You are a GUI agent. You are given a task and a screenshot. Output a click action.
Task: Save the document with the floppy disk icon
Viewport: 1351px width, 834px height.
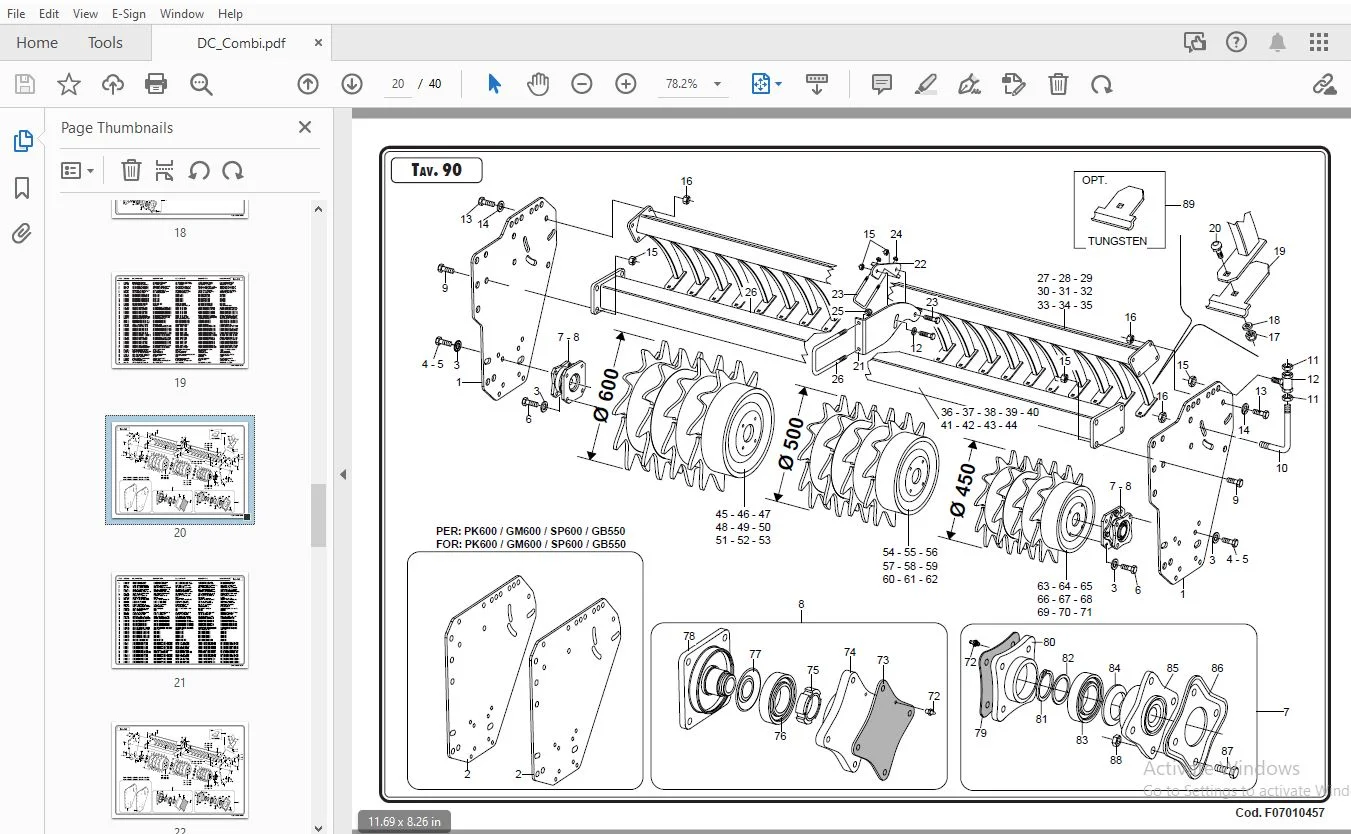click(x=24, y=84)
